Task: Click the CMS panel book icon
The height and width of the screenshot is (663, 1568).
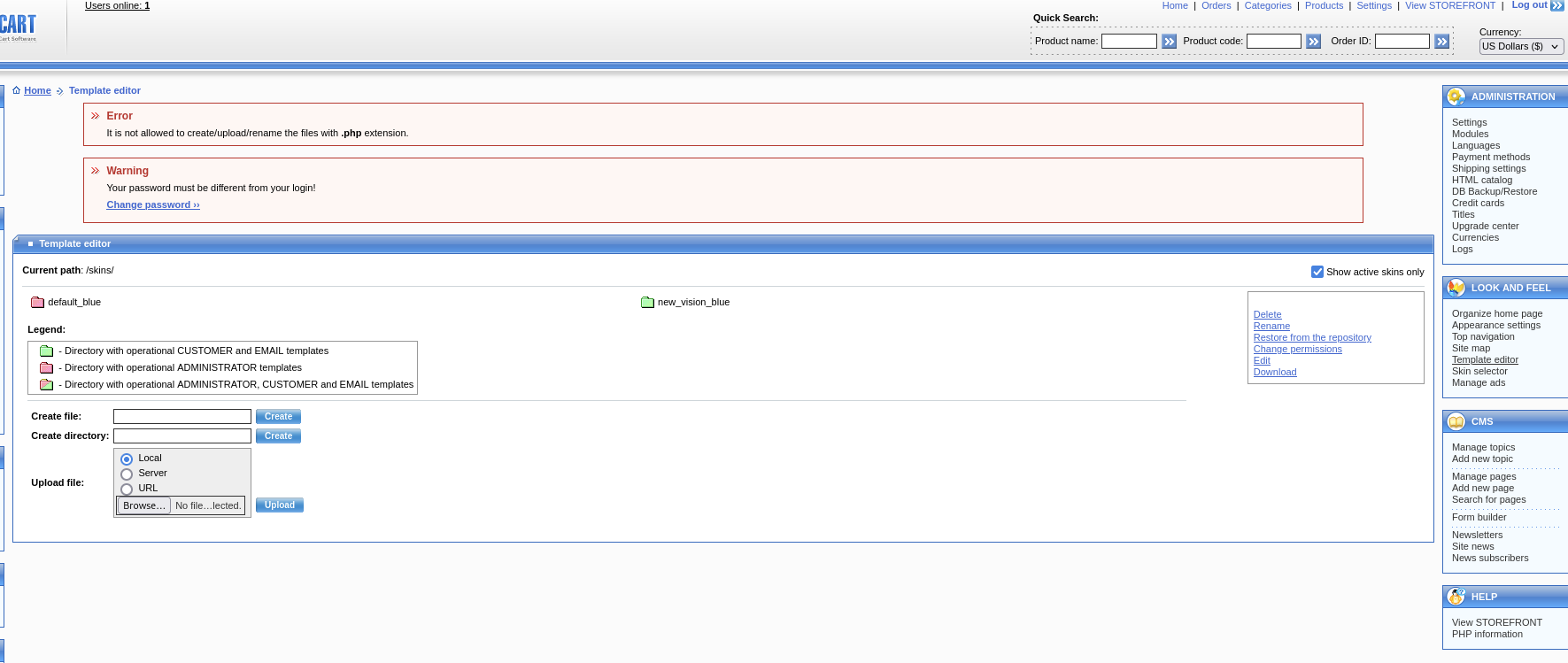Action: 1456,421
